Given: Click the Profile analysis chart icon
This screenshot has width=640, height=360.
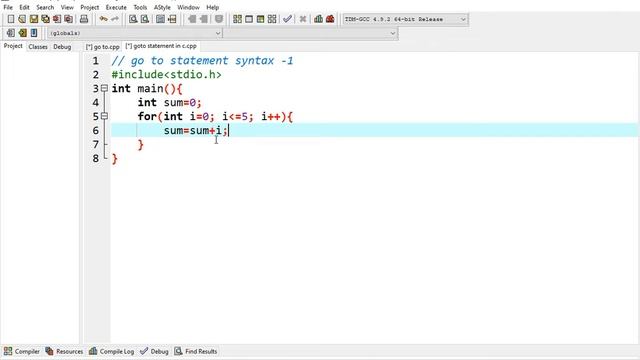Looking at the screenshot, I should (x=318, y=19).
